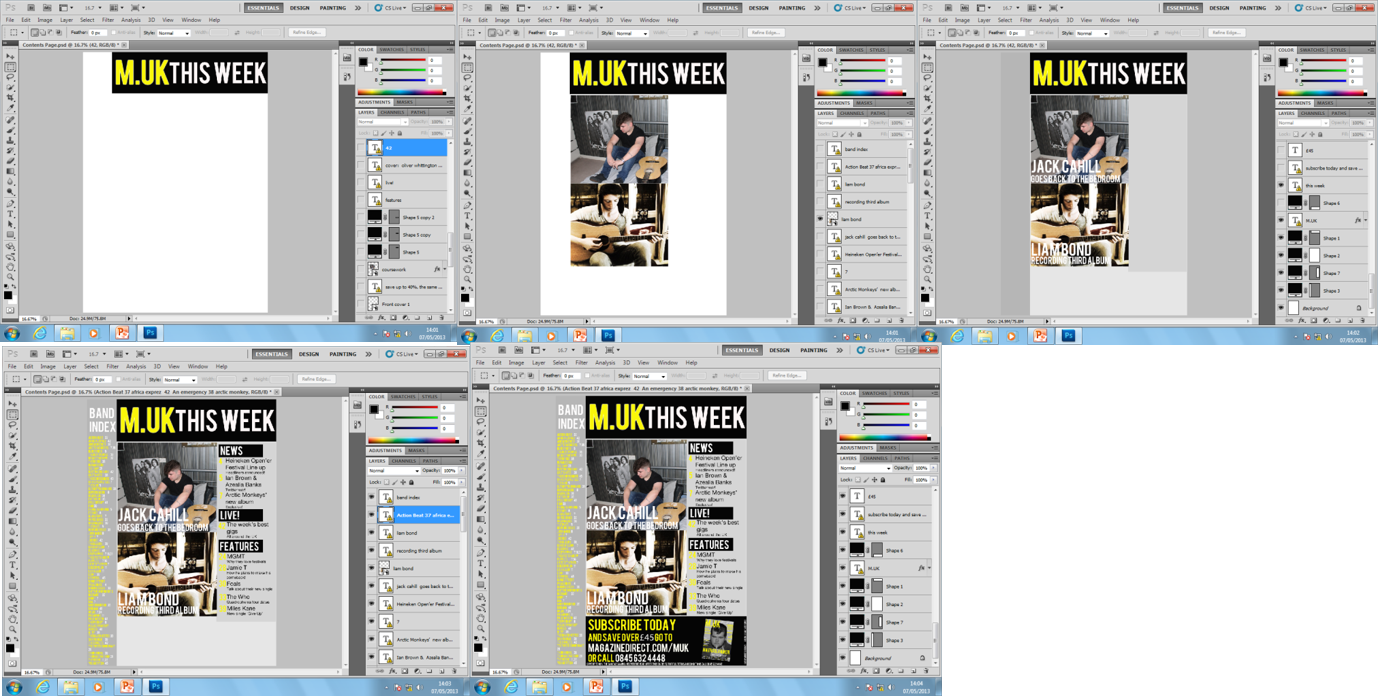The image size is (1378, 696).
Task: Expand coursework layer fx arrow in top-left window
Action: pyautogui.click(x=445, y=268)
